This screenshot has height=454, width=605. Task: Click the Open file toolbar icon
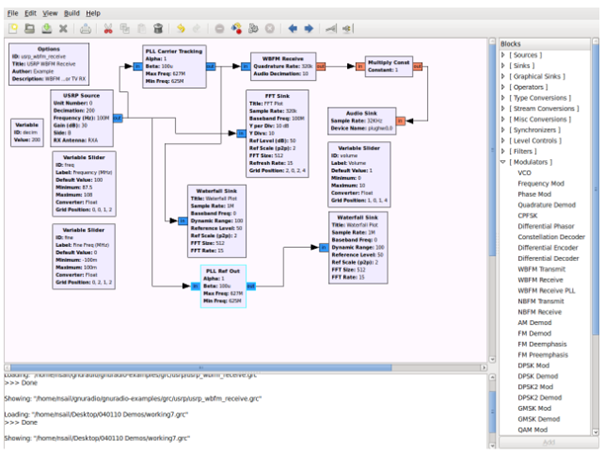click(x=30, y=30)
